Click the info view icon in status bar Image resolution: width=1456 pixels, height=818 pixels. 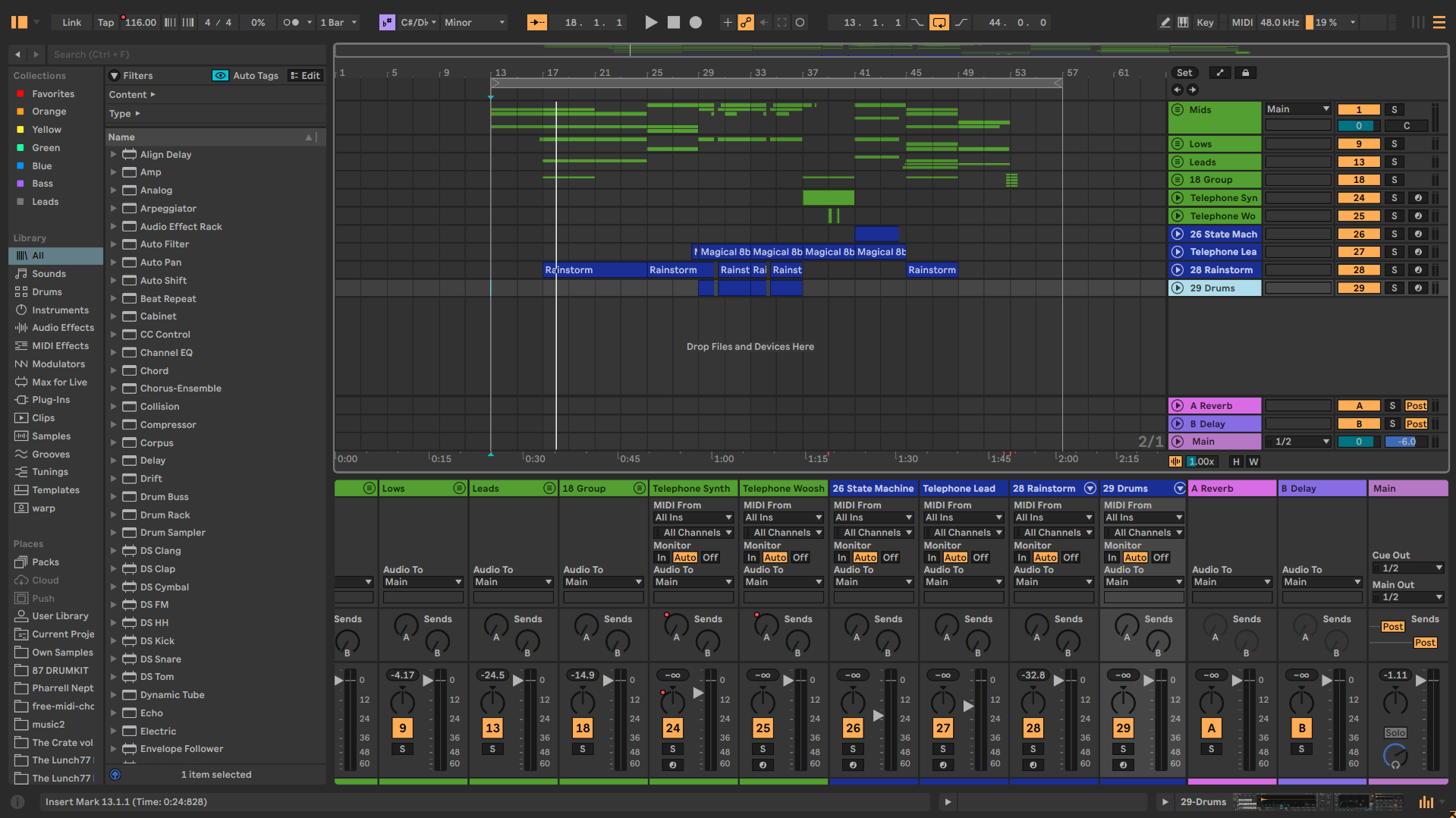point(17,801)
